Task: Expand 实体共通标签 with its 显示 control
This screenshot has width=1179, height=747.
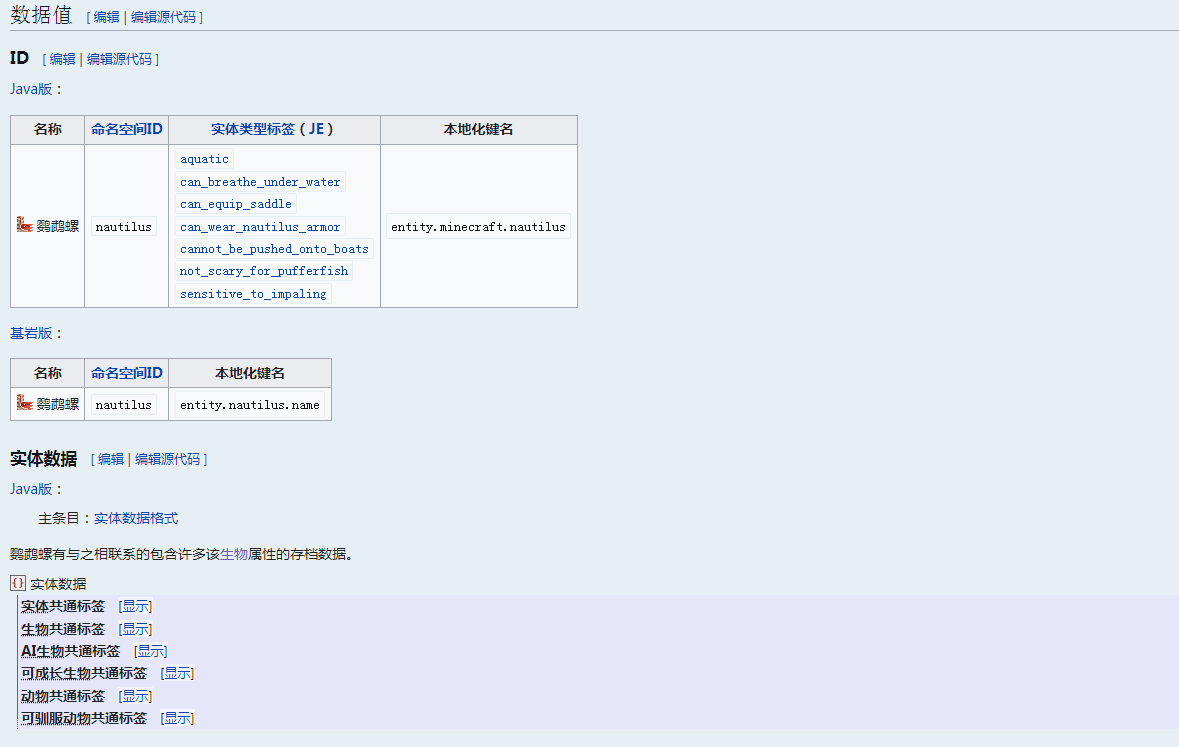Action: point(134,605)
